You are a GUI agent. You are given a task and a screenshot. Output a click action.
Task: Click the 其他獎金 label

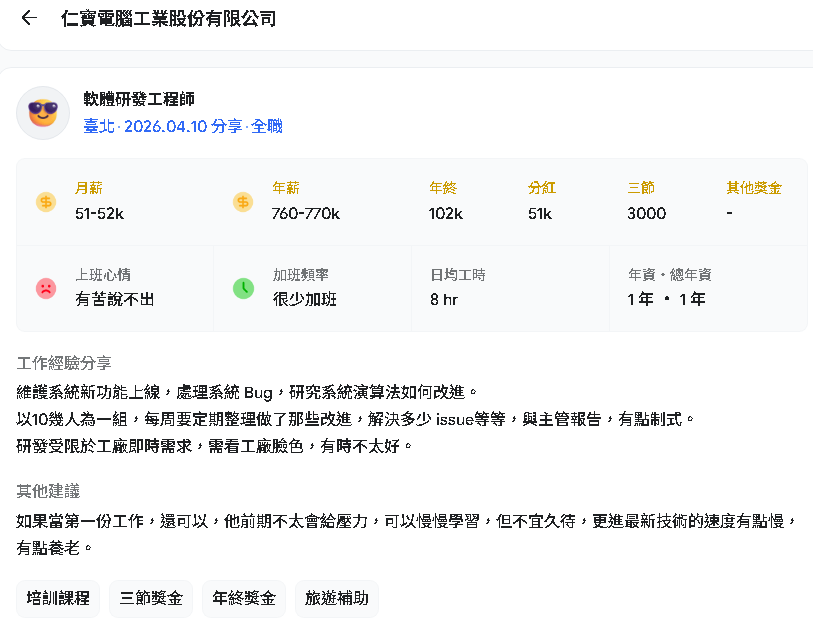pos(754,188)
